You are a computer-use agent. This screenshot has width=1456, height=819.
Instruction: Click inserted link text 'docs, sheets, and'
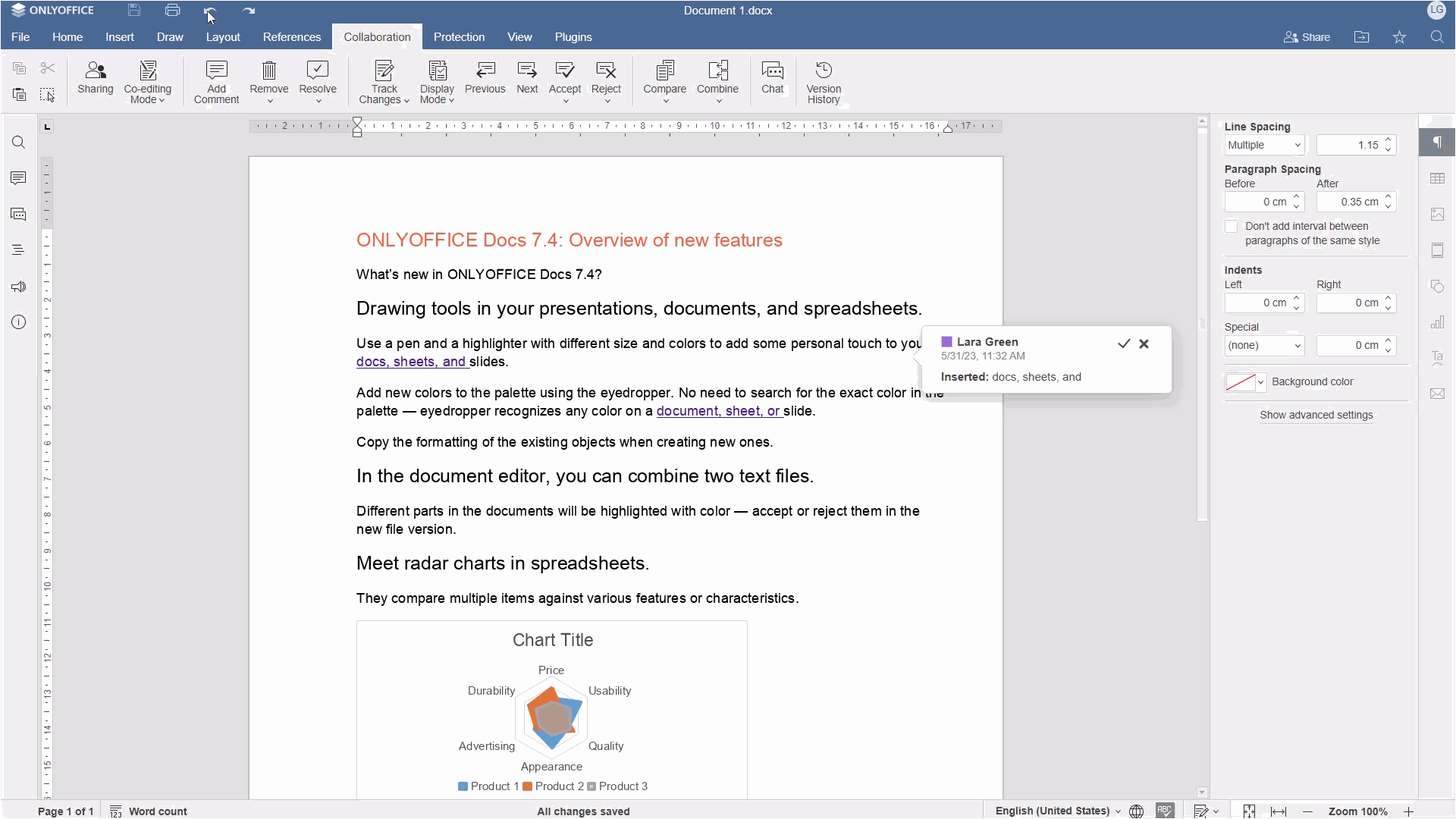pyautogui.click(x=411, y=362)
